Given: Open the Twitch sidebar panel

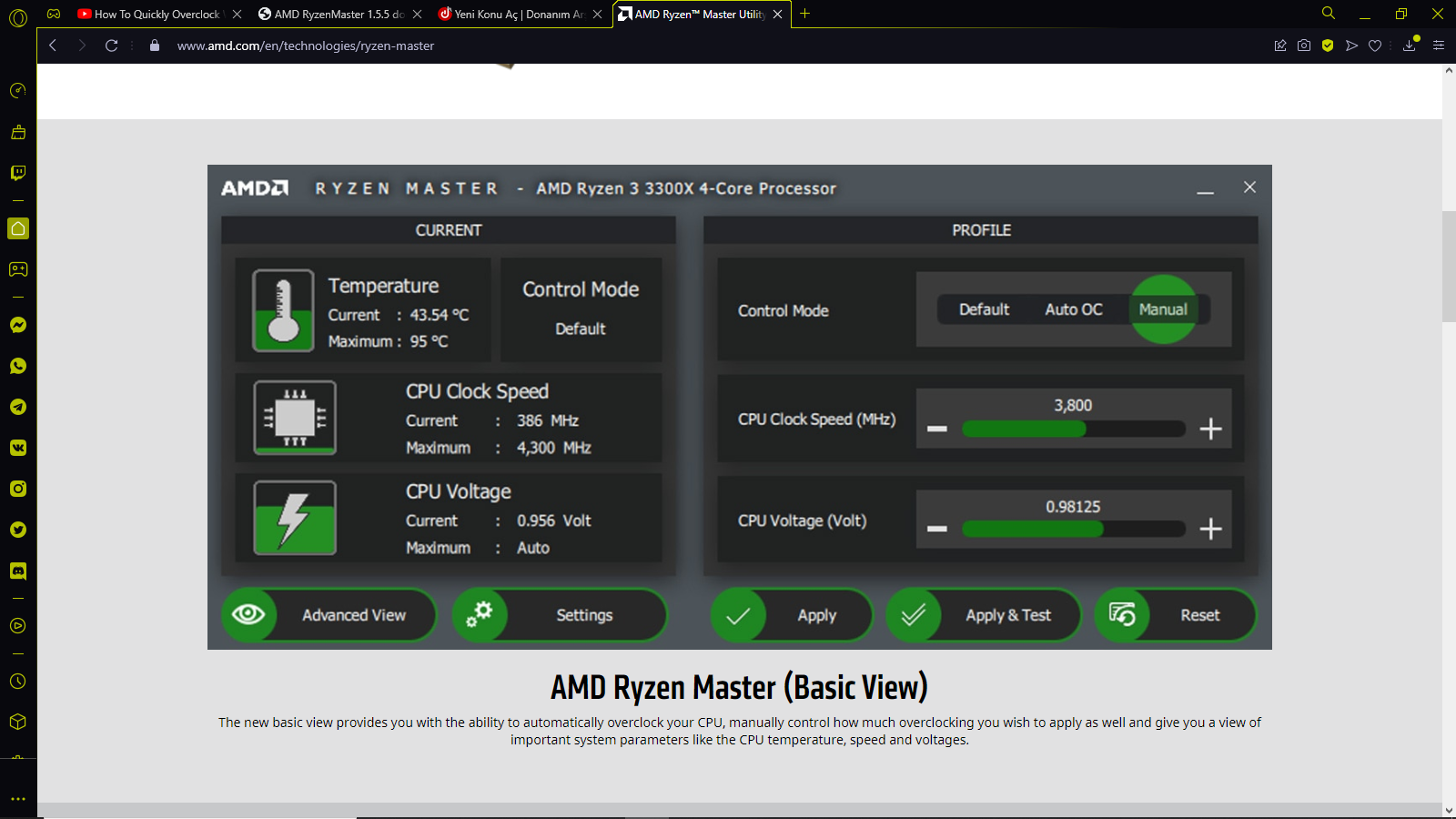Looking at the screenshot, I should (18, 173).
